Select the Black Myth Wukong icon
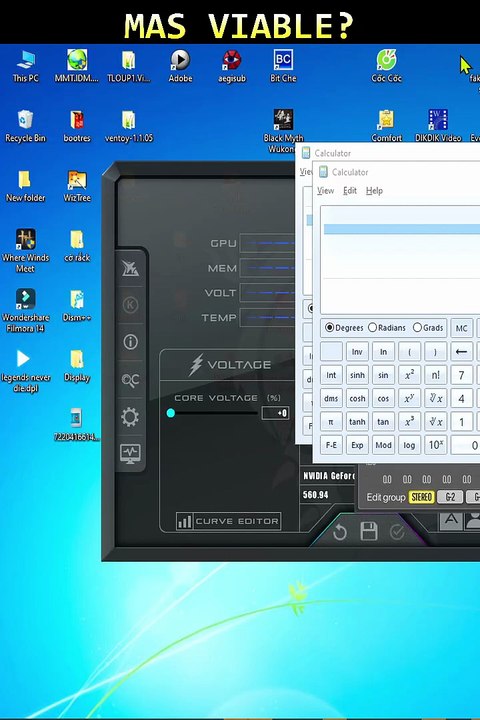Image resolution: width=480 pixels, height=720 pixels. coord(283,130)
